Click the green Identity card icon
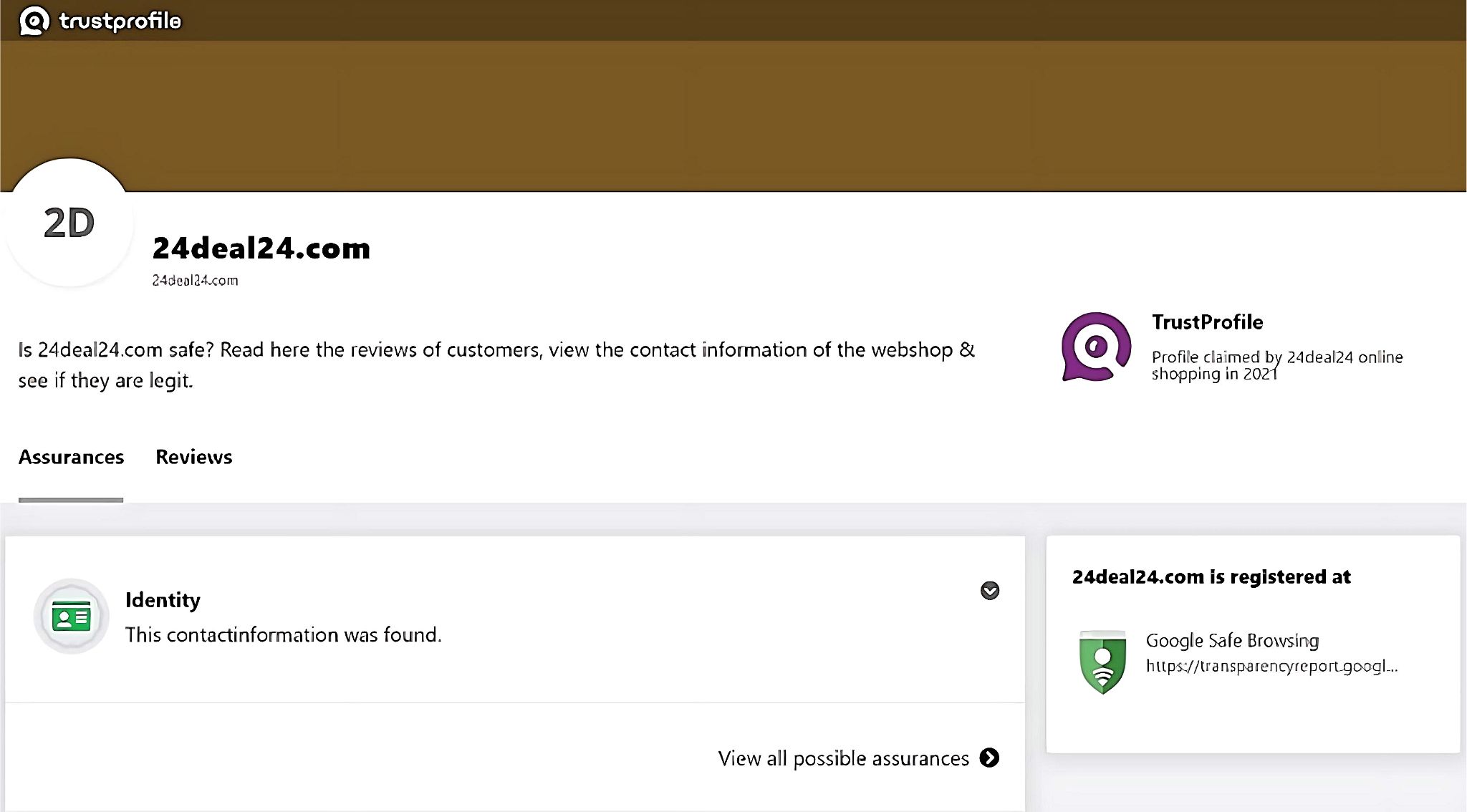 tap(72, 616)
